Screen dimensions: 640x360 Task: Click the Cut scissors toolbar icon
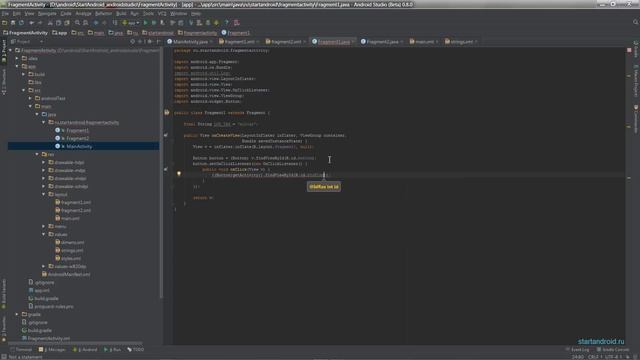[50, 23]
